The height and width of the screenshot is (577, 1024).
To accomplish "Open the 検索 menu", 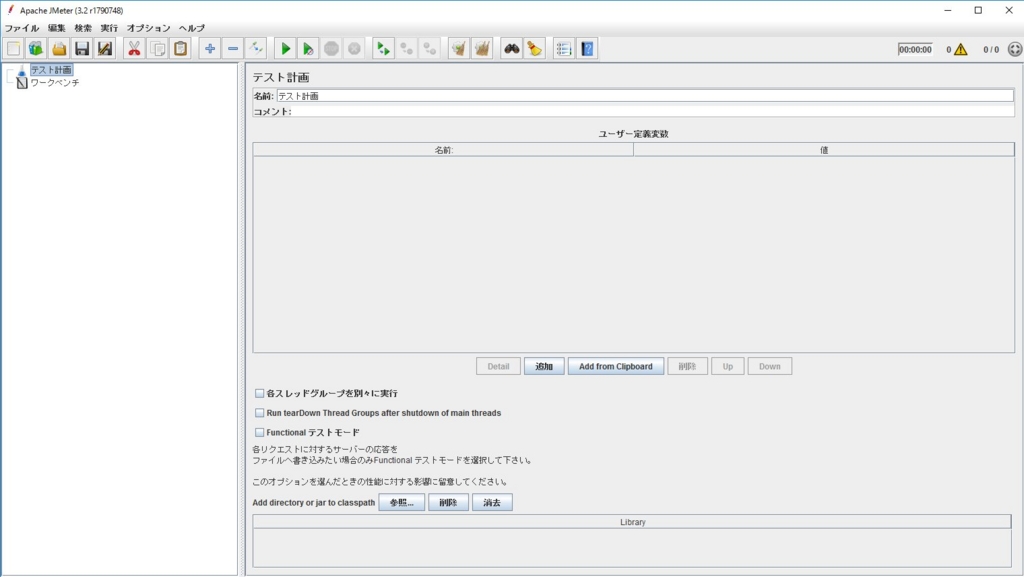I will 83,28.
